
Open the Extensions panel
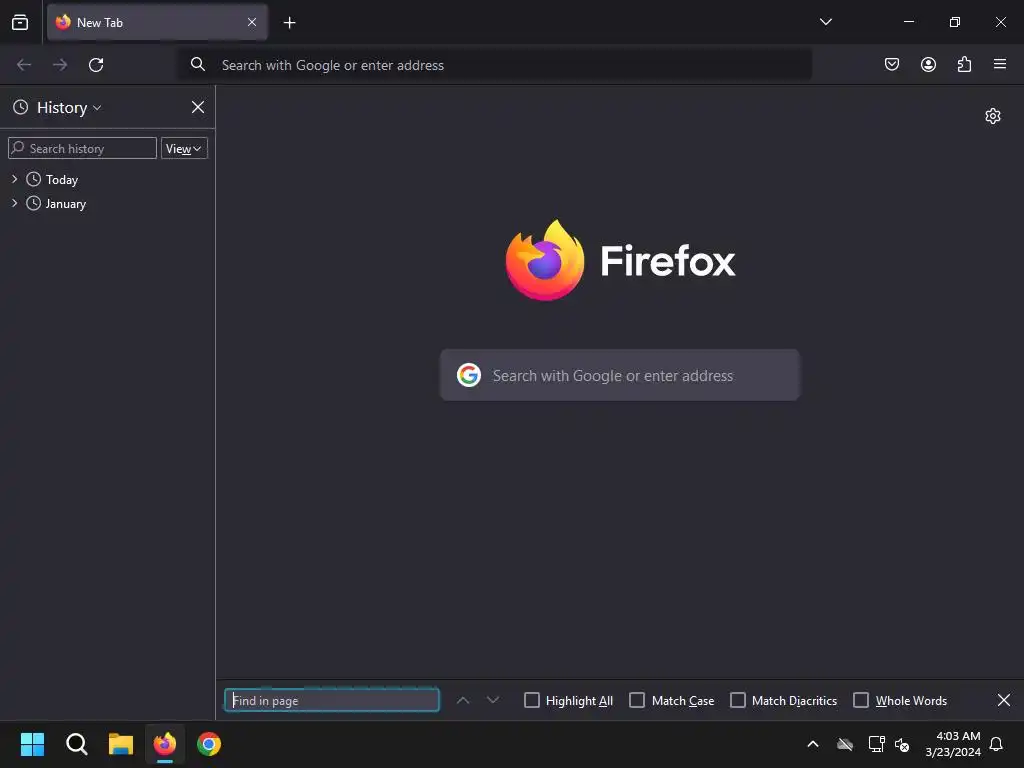(964, 64)
